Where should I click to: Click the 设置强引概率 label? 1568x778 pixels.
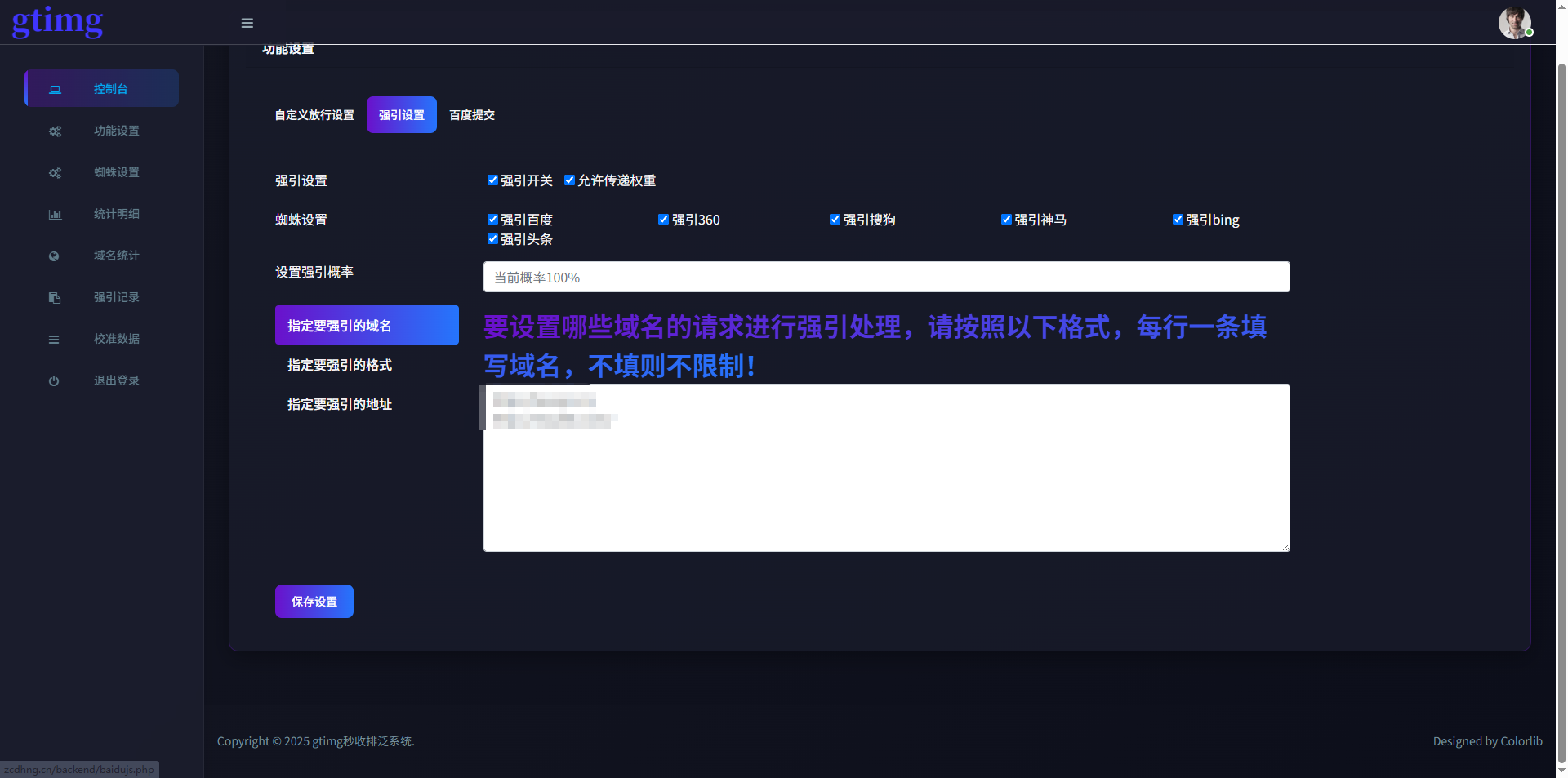(x=314, y=272)
